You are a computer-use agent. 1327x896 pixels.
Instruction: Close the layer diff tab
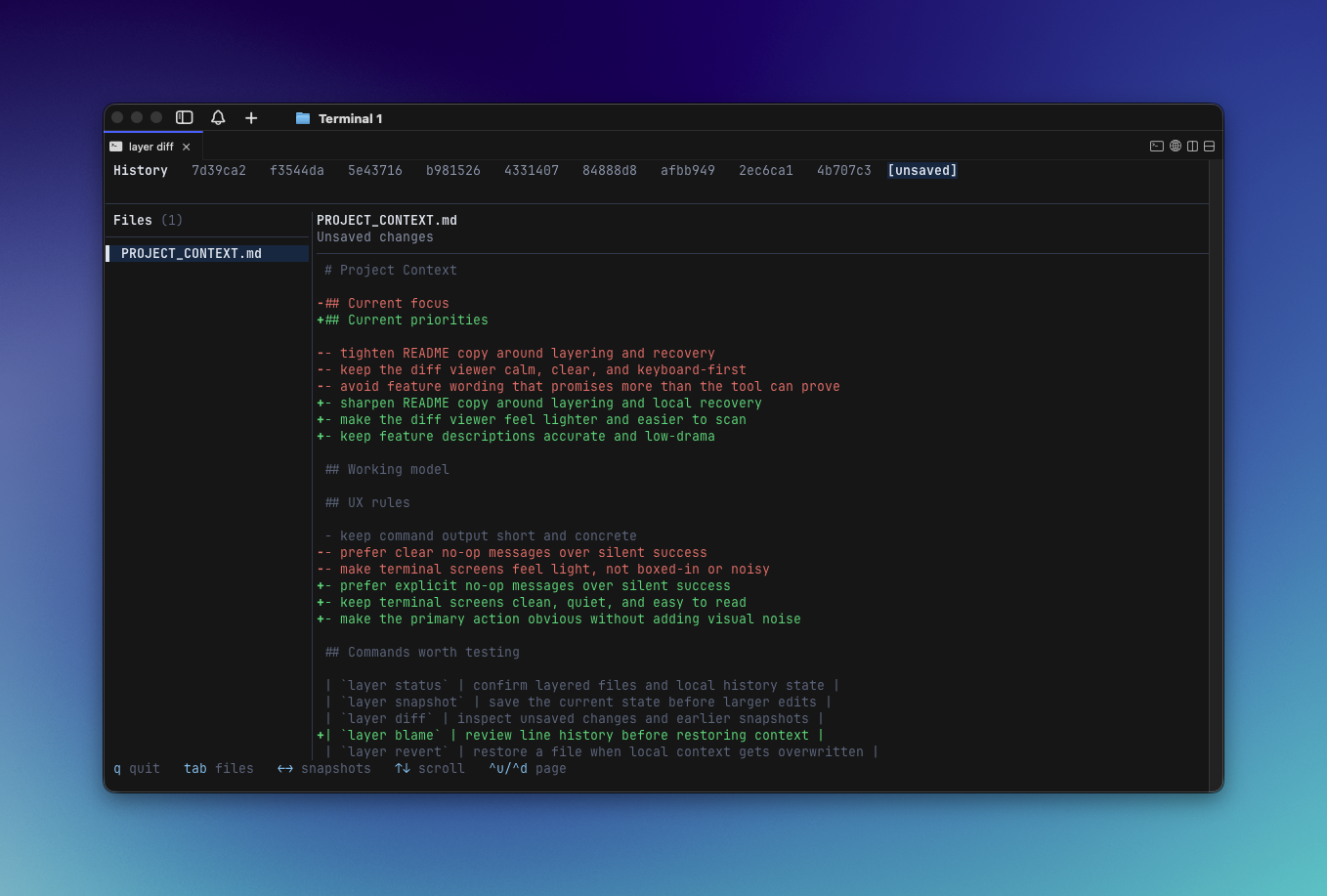pyautogui.click(x=187, y=147)
